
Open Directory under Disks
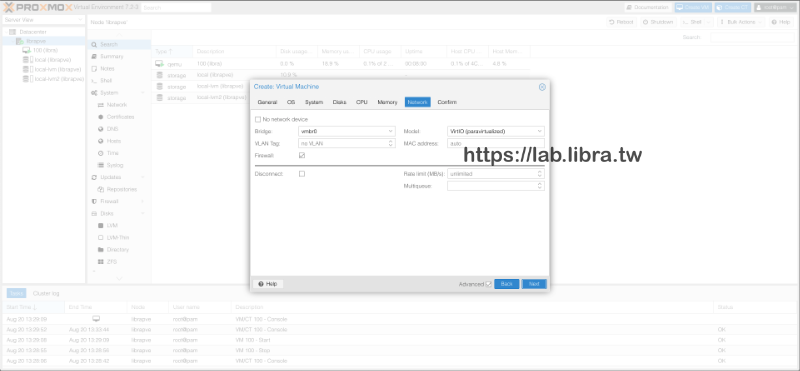(x=119, y=250)
